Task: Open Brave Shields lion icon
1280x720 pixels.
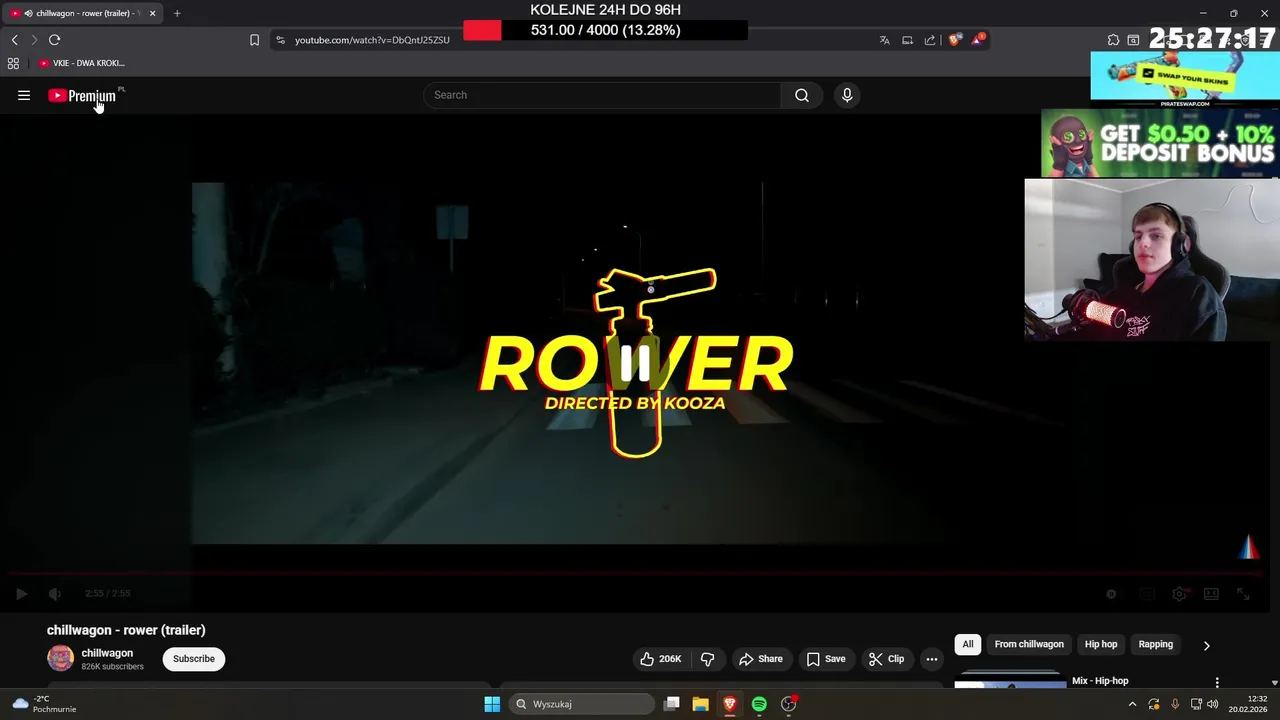Action: 955,40
